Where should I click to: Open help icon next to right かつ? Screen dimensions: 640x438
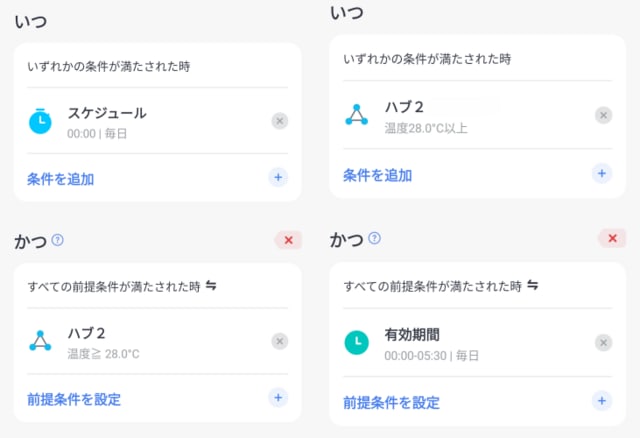tap(374, 238)
